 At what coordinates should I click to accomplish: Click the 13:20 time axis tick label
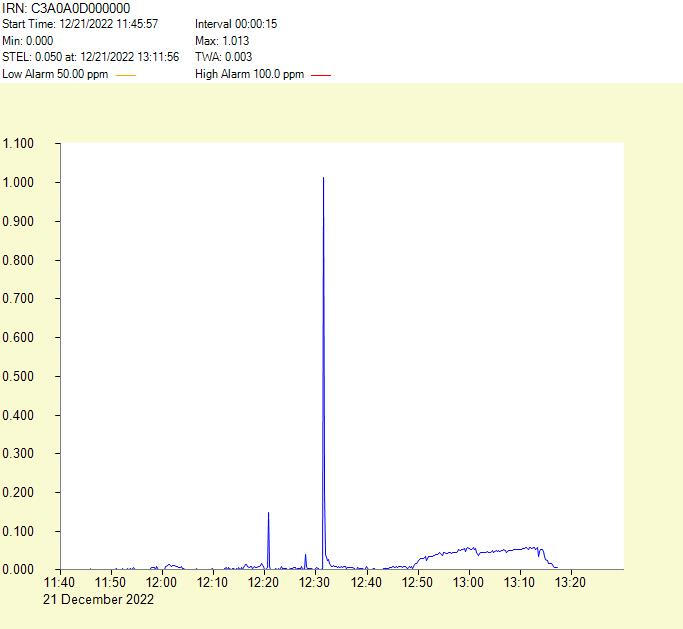pos(570,582)
